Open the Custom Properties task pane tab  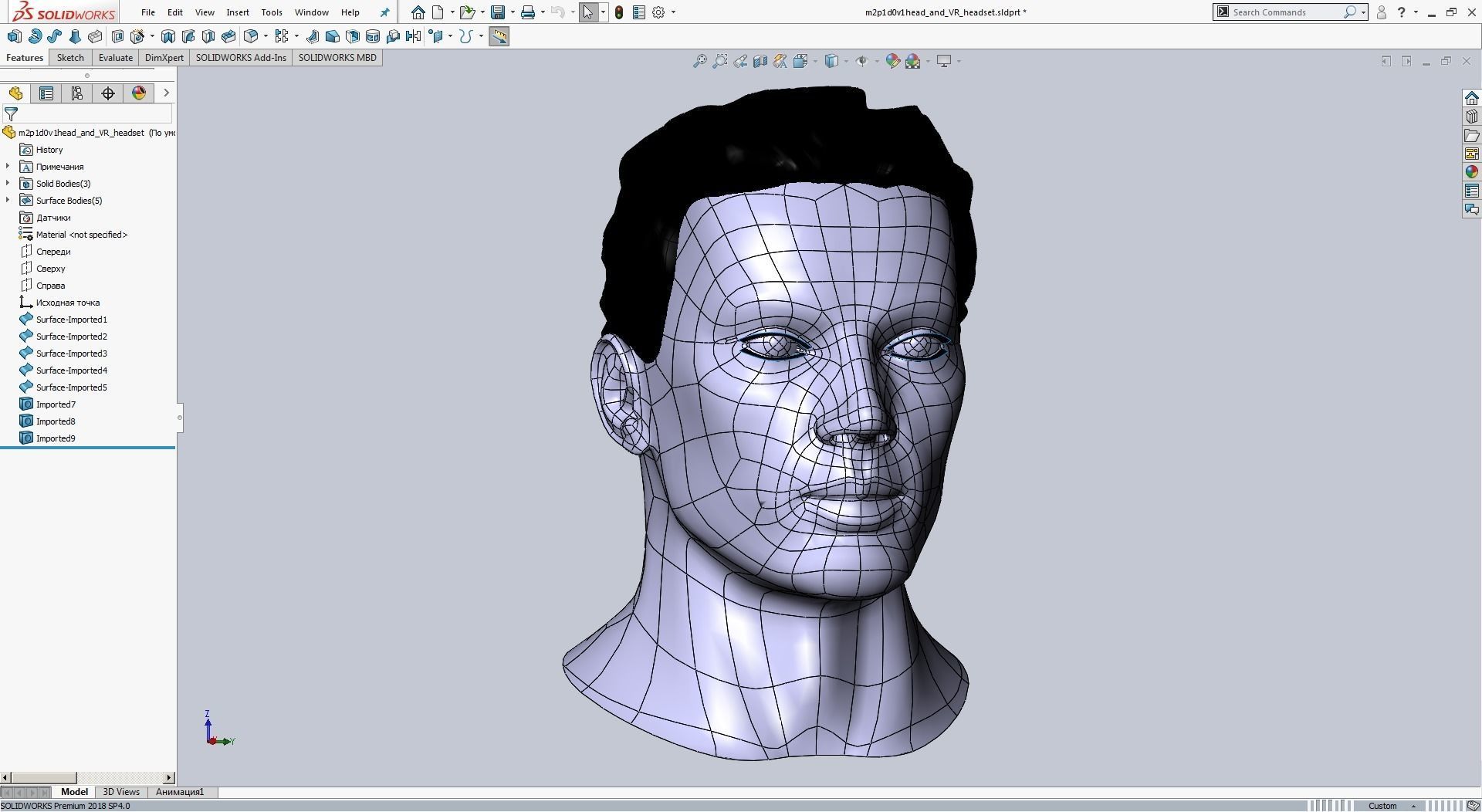click(x=1471, y=191)
